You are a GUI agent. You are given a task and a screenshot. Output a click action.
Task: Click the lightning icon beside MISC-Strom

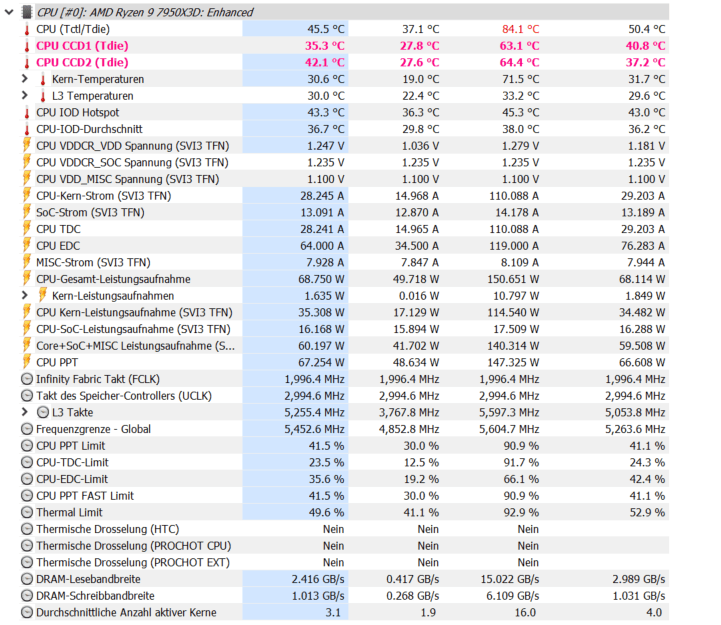click(27, 262)
